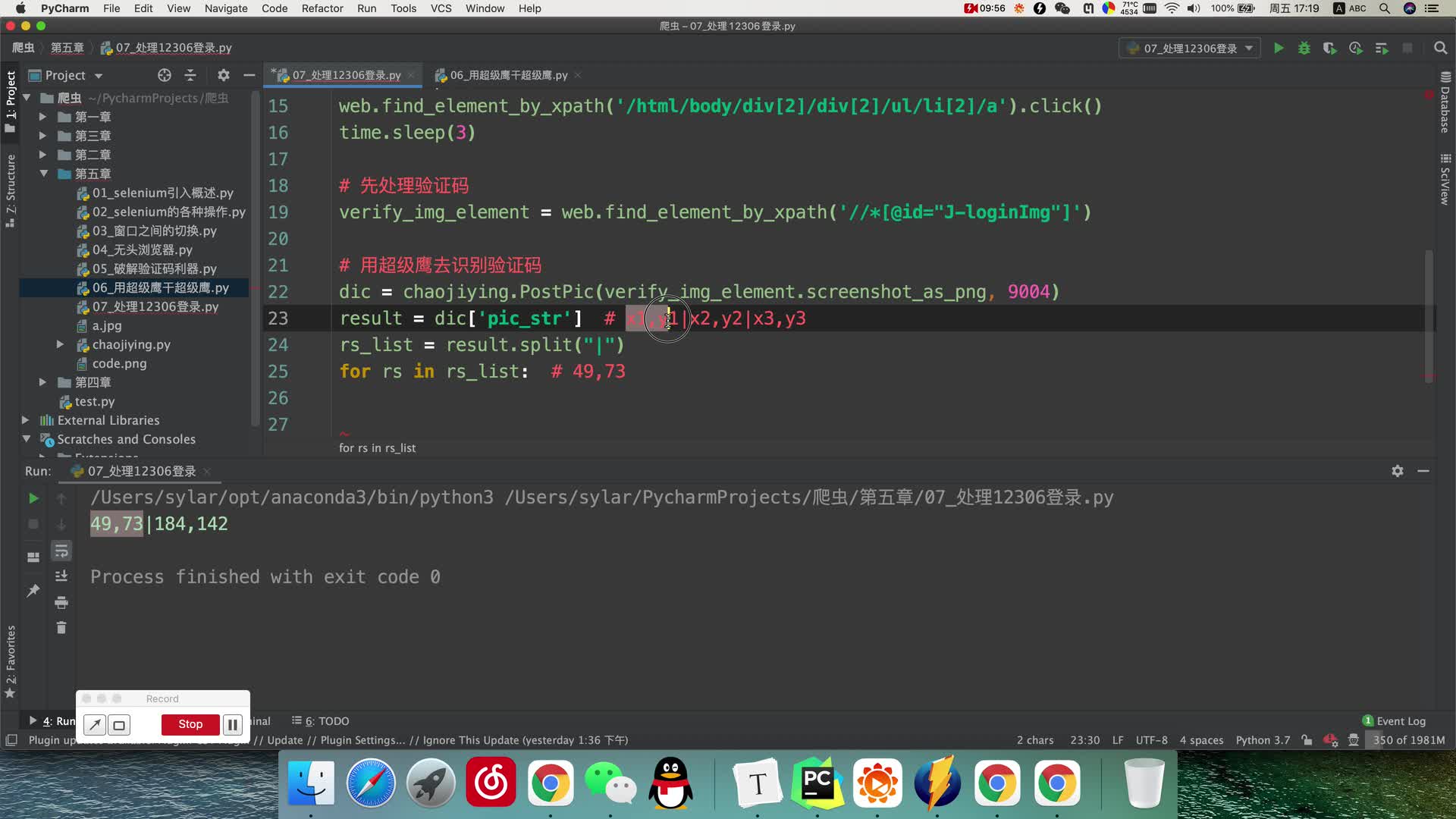Collapse Scratches and Consoles
The image size is (1456, 819).
click(x=26, y=439)
